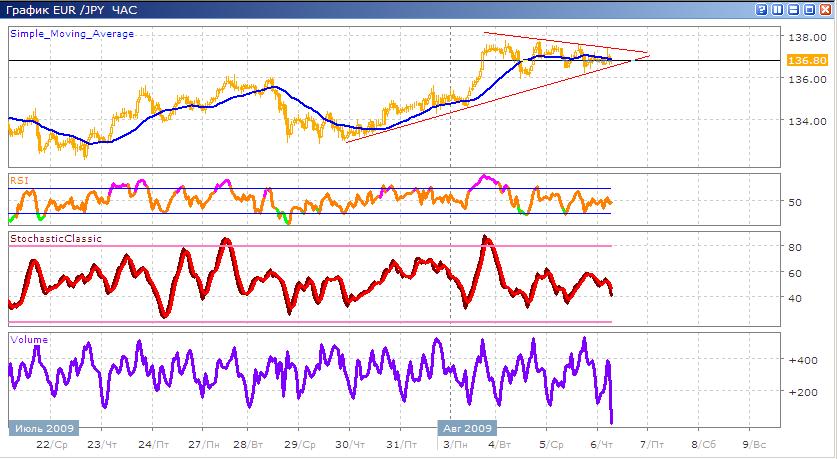Screen dimensions: 837x459
Task: Select the 22/Ср date on time axis
Action: 52,443
